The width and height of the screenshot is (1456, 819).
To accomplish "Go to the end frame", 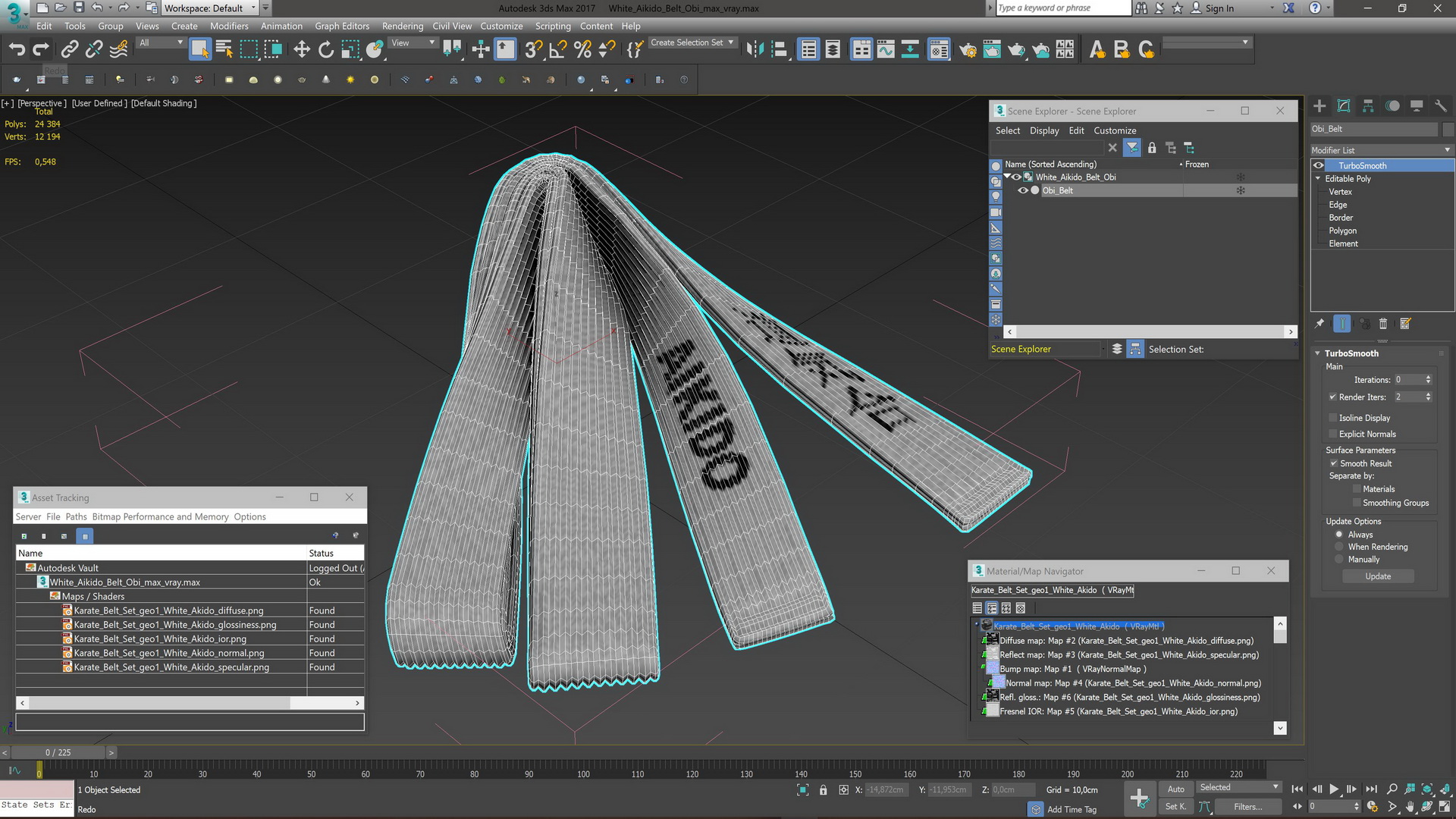I will click(1371, 789).
